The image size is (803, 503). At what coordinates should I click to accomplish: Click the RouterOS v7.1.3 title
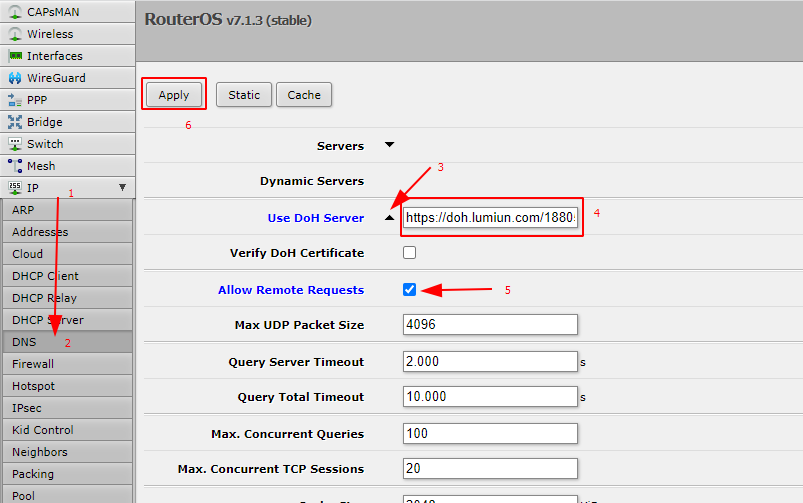tap(228, 19)
